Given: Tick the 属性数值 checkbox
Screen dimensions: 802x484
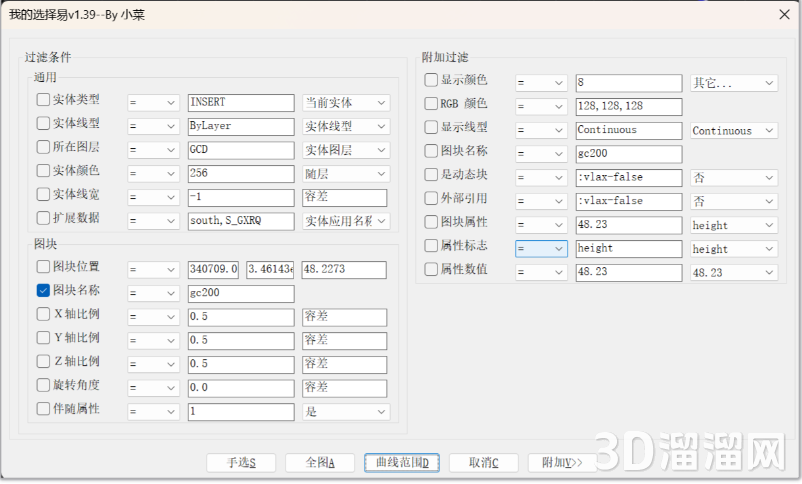Looking at the screenshot, I should pos(431,269).
